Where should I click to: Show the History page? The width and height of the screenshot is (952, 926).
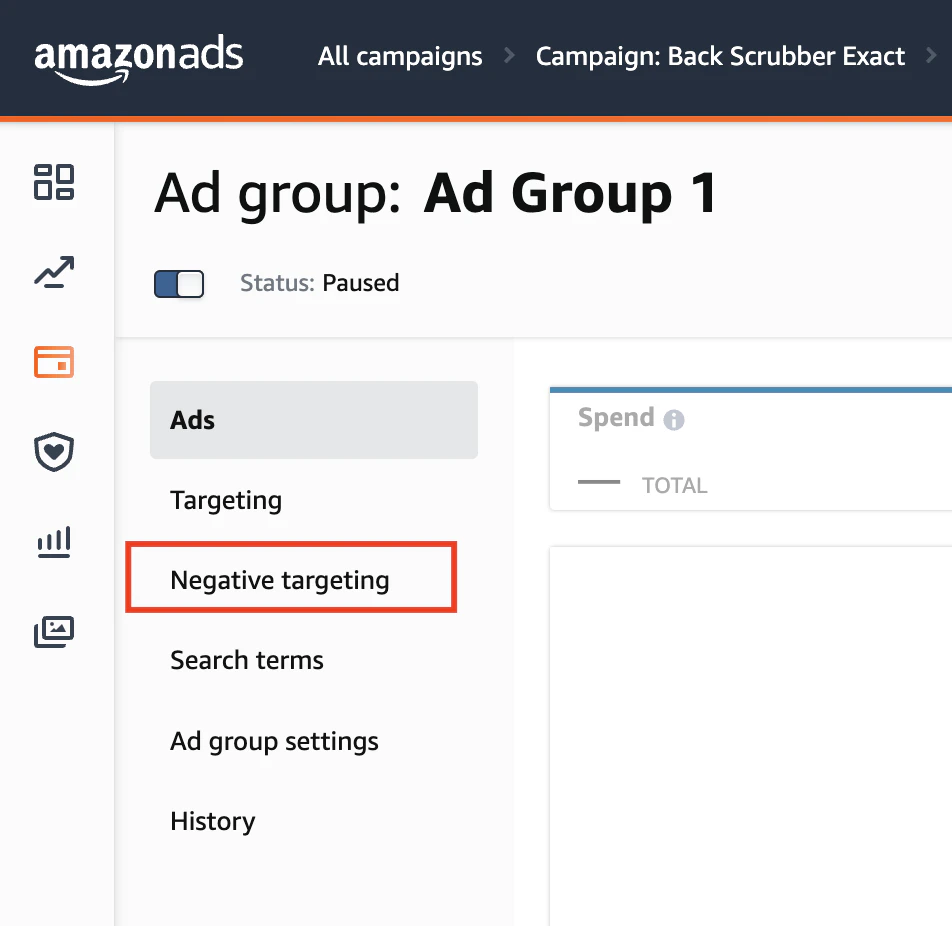[213, 821]
